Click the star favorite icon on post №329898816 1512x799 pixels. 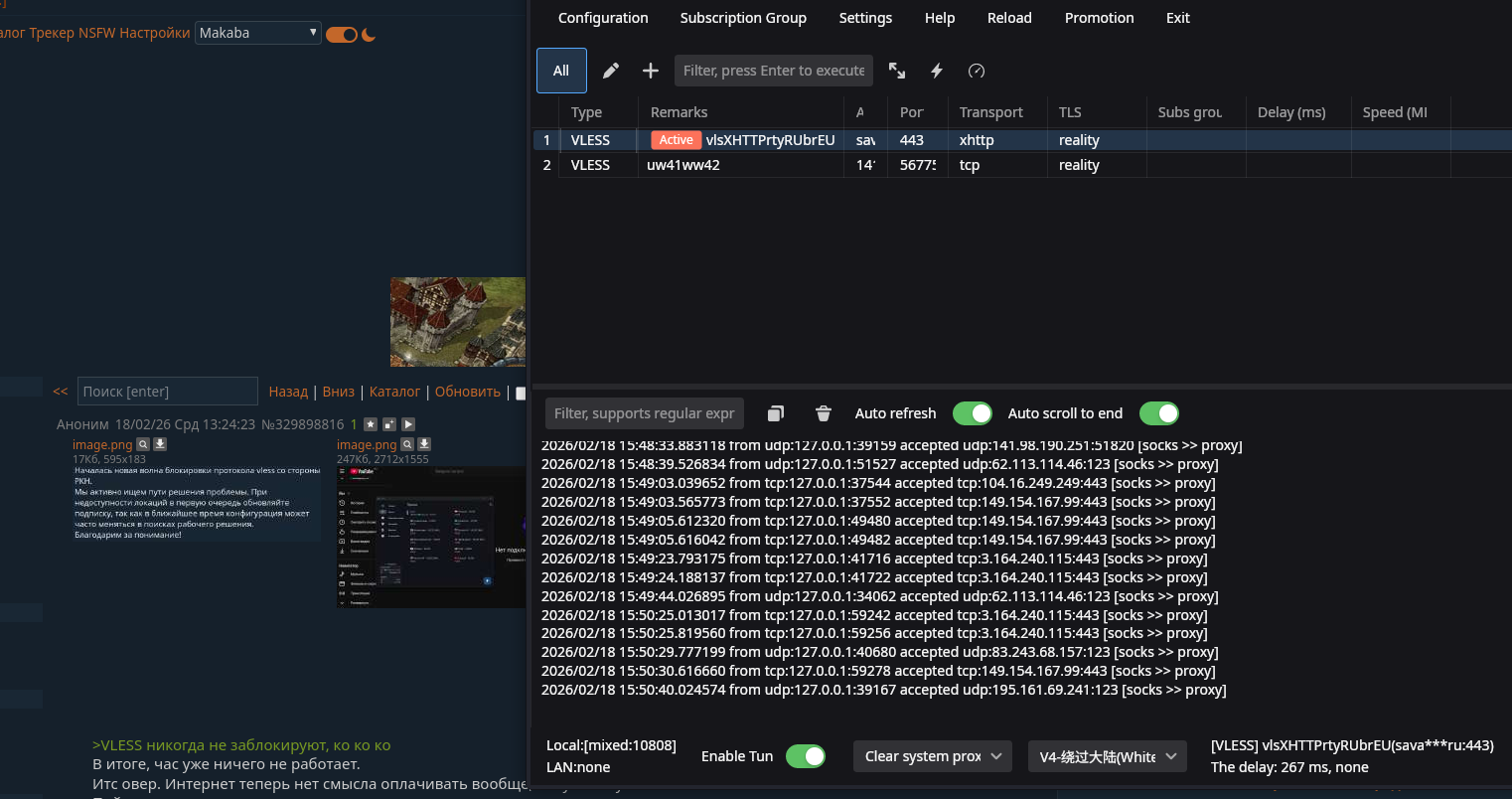click(371, 424)
